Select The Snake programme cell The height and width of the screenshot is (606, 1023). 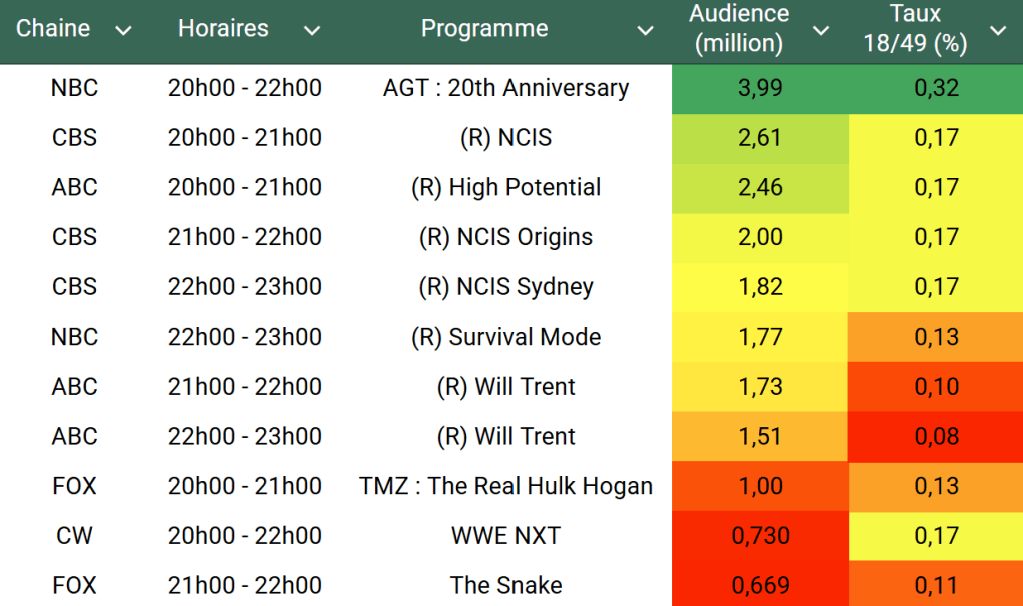tap(505, 585)
